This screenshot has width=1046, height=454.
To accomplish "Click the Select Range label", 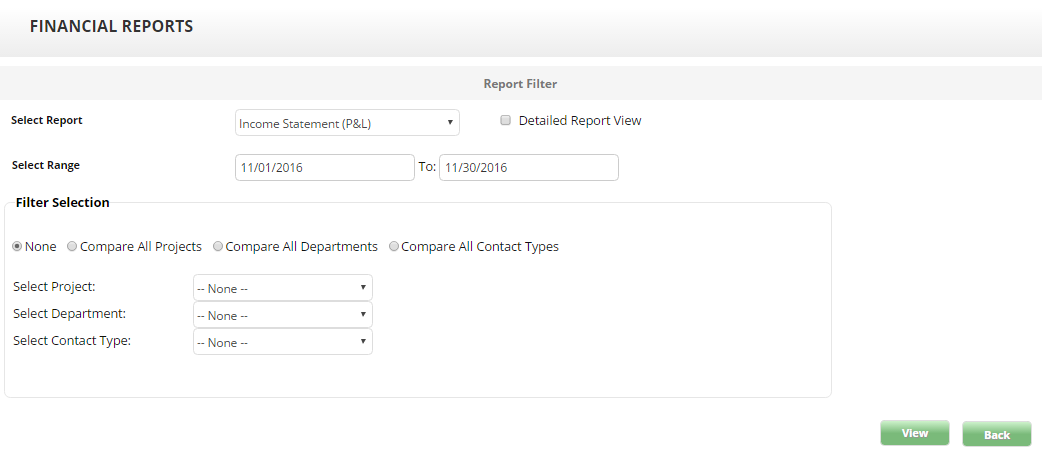I will coord(45,165).
